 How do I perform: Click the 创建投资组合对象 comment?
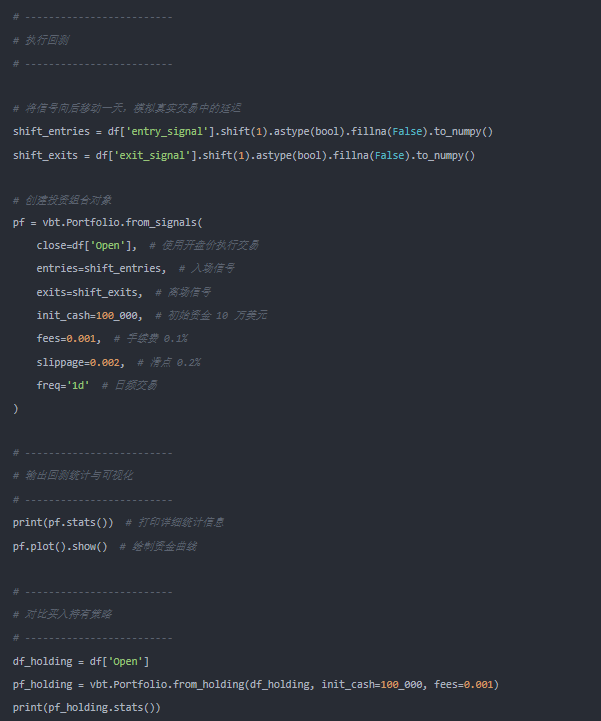[62, 200]
